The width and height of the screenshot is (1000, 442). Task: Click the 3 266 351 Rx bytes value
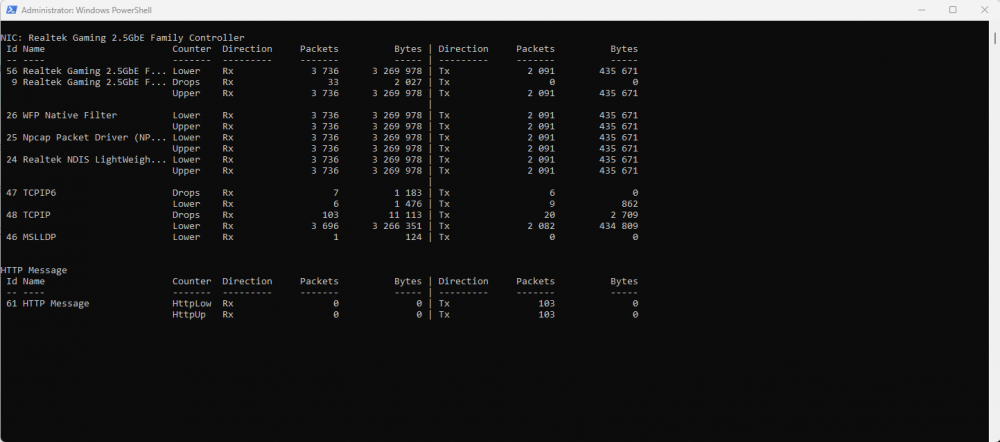coord(397,226)
